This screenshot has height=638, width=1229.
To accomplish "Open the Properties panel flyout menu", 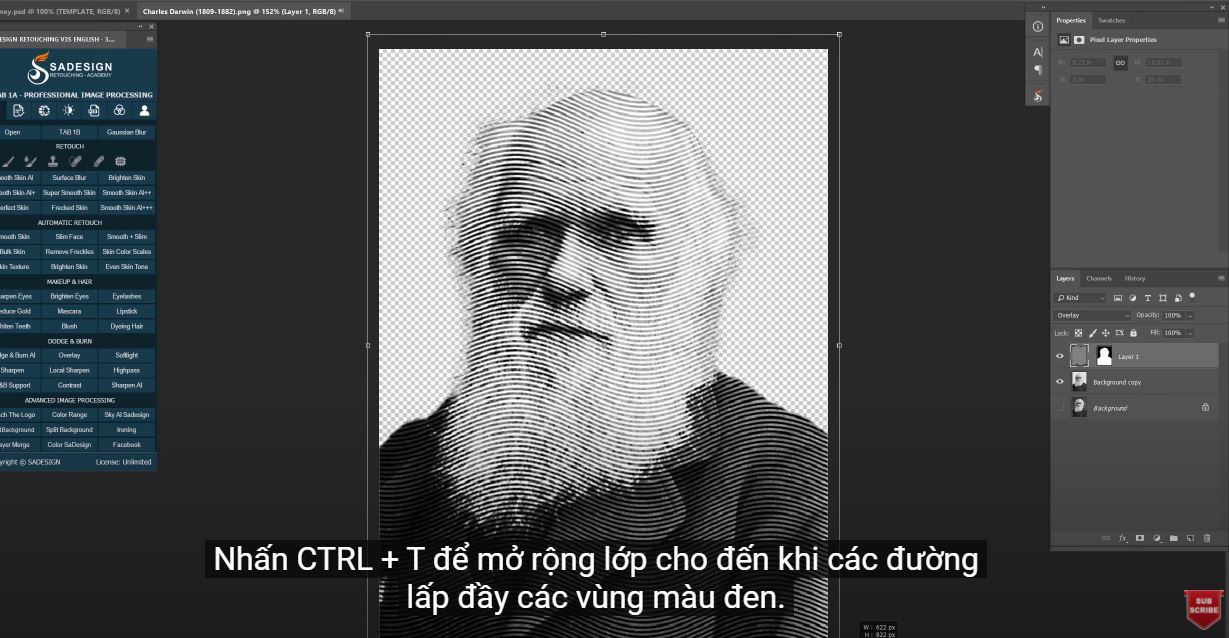I will [x=1220, y=20].
